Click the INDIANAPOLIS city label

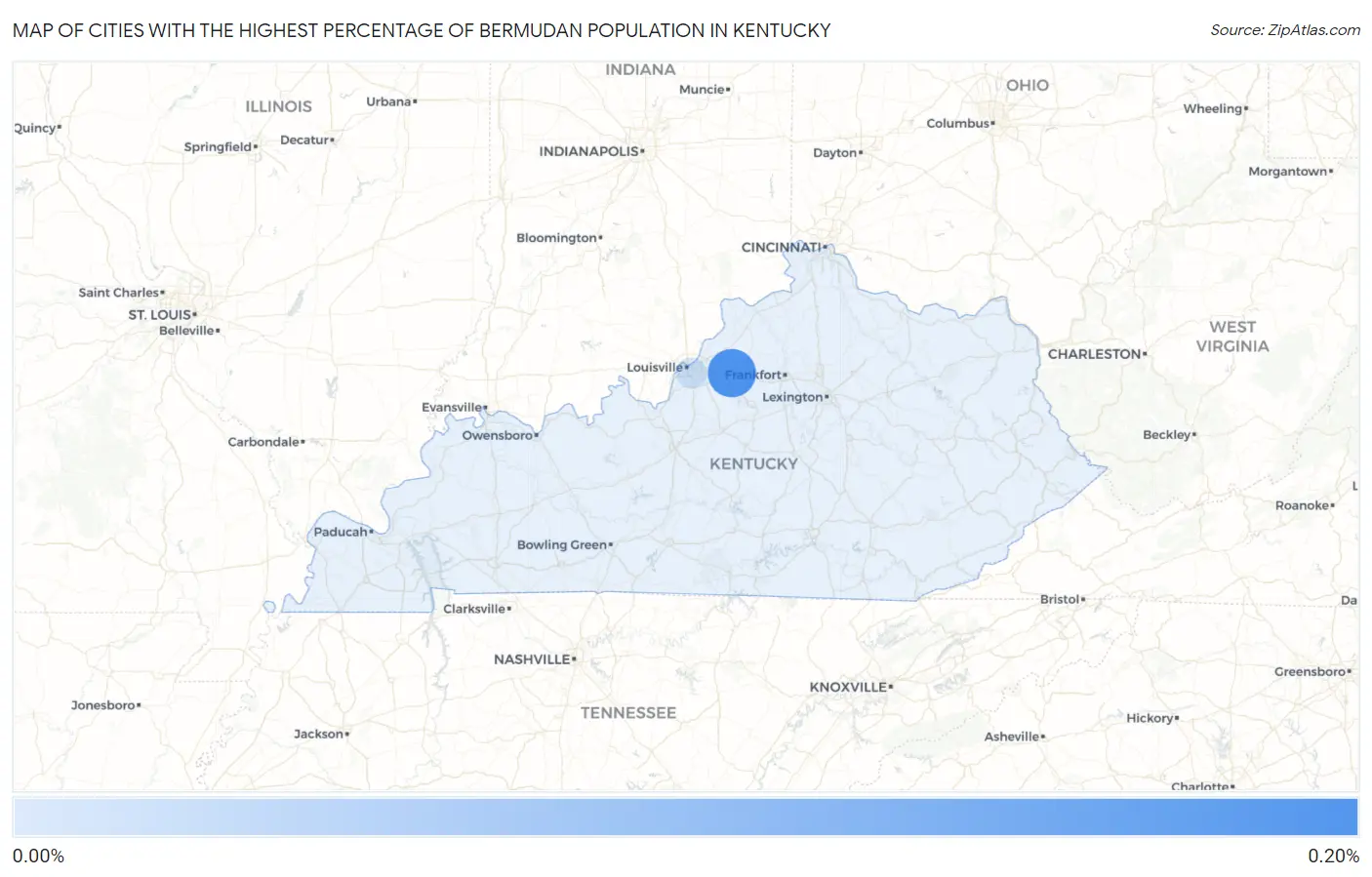click(589, 151)
